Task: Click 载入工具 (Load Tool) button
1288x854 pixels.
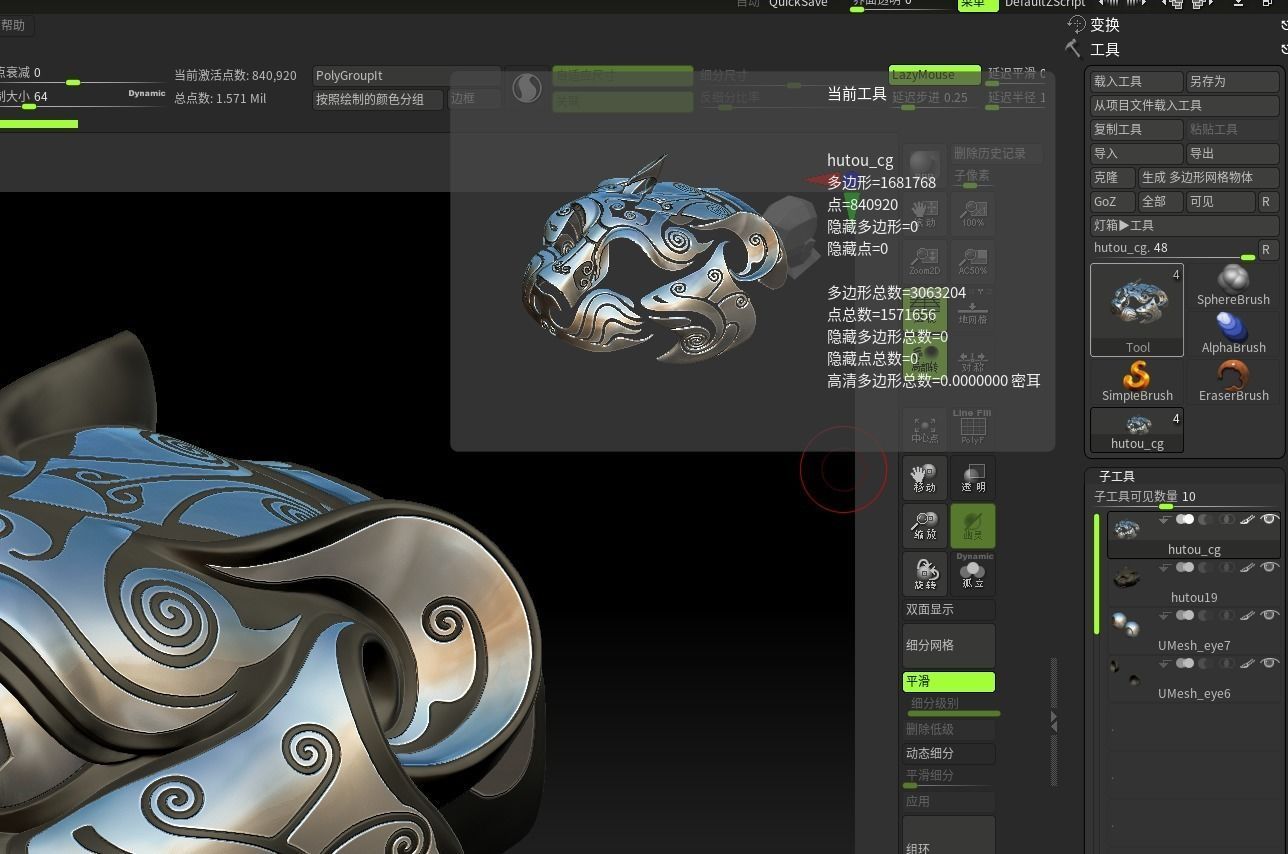Action: pos(1137,81)
